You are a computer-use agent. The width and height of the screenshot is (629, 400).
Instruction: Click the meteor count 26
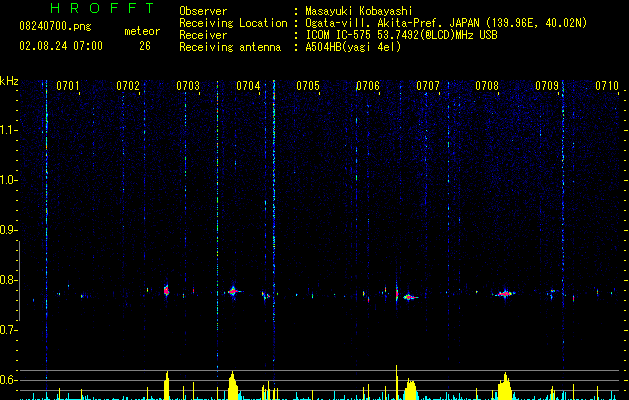(x=145, y=46)
